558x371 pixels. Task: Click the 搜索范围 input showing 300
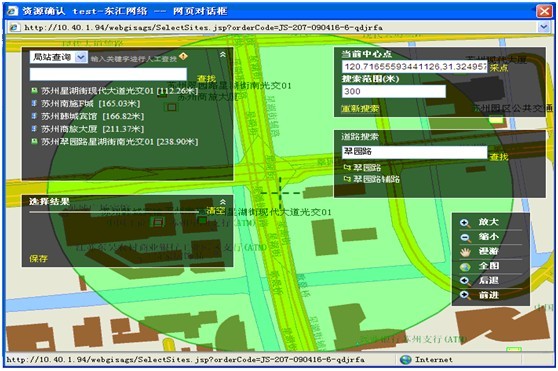394,91
